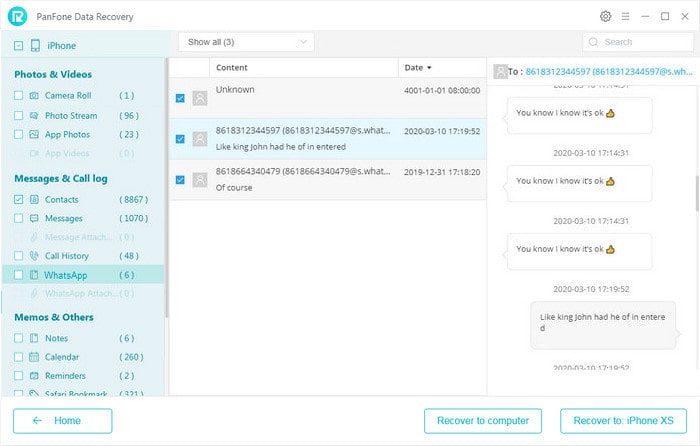This screenshot has width=700, height=446.
Task: Click the chat timestamp 2020-03-10 17:19:52
Action: [591, 289]
